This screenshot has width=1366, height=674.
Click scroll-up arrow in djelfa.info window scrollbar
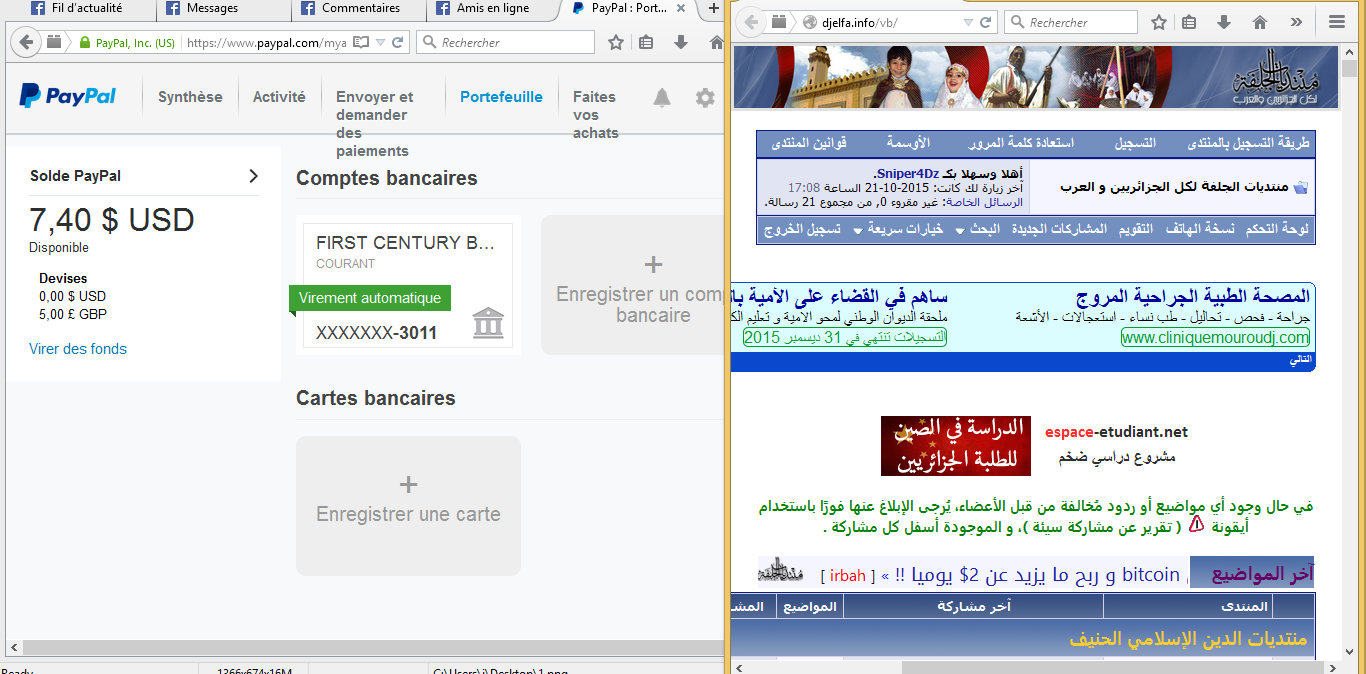pos(1350,52)
